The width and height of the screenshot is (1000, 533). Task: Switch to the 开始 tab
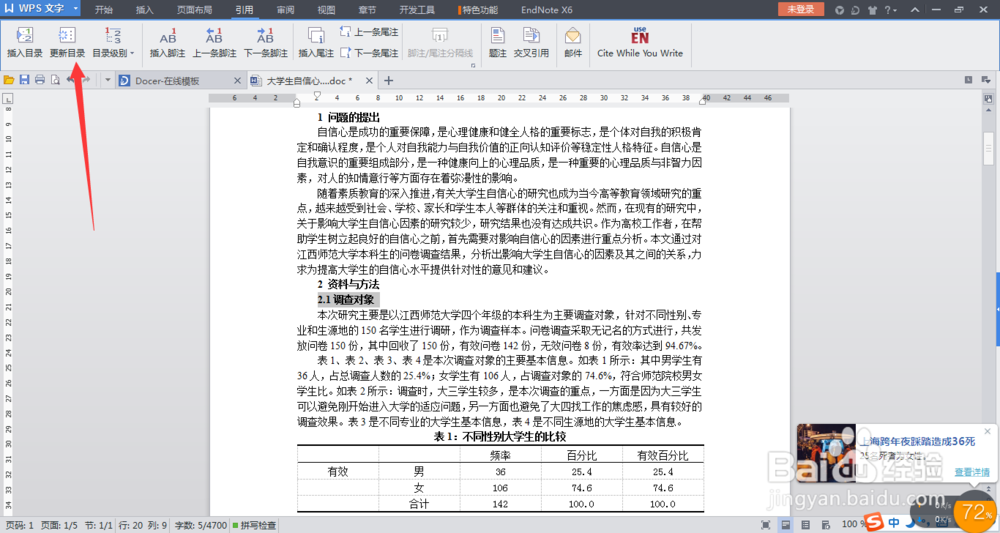[x=104, y=10]
